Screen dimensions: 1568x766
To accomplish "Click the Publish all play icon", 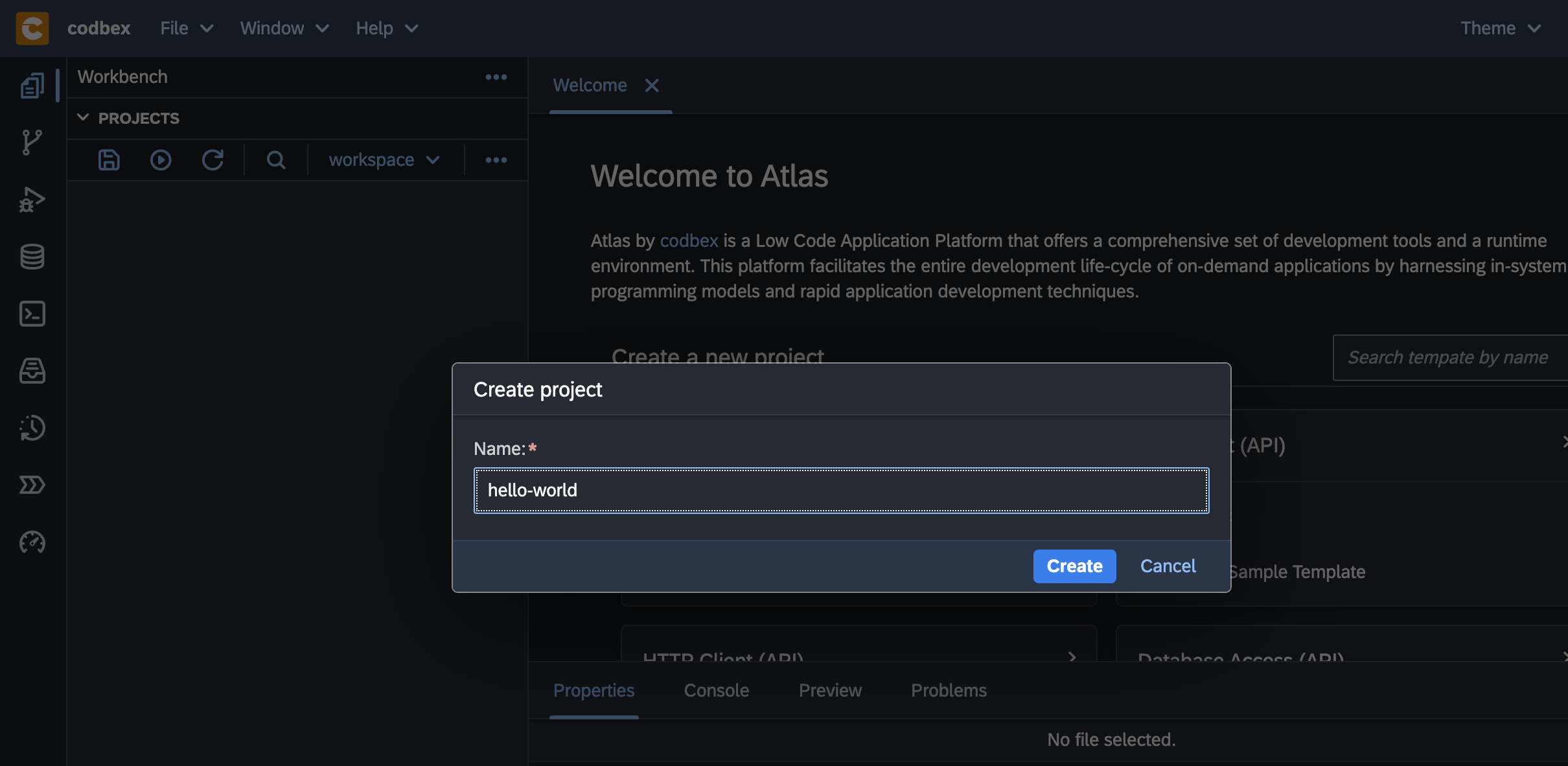I will 161,160.
